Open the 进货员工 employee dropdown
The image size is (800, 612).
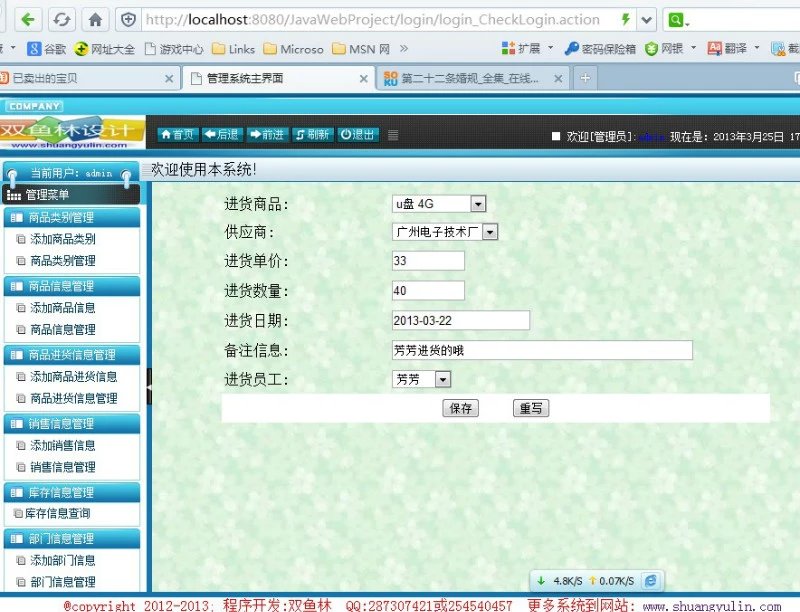tap(443, 380)
